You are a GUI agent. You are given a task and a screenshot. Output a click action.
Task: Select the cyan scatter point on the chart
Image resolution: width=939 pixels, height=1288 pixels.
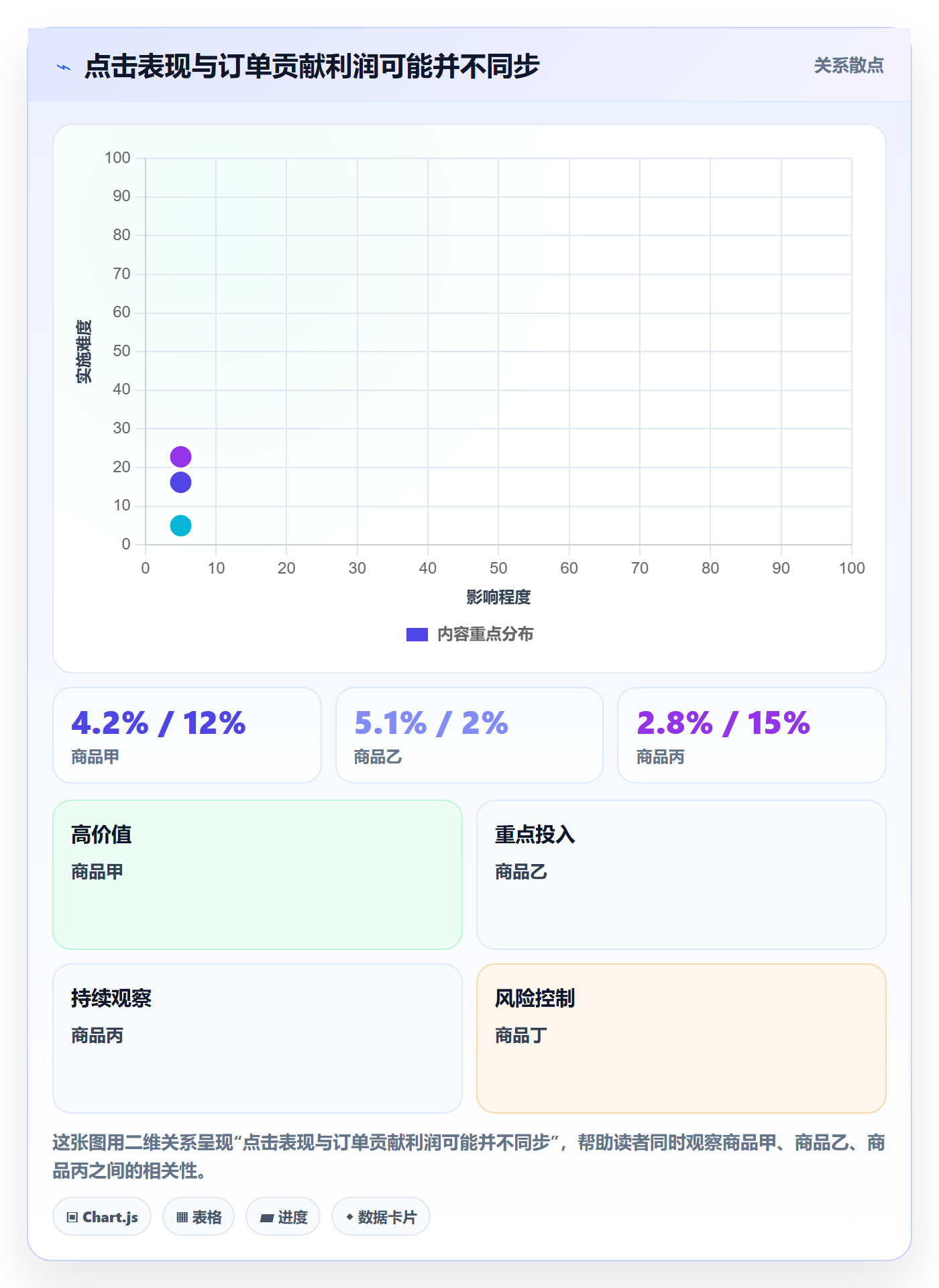pyautogui.click(x=180, y=525)
